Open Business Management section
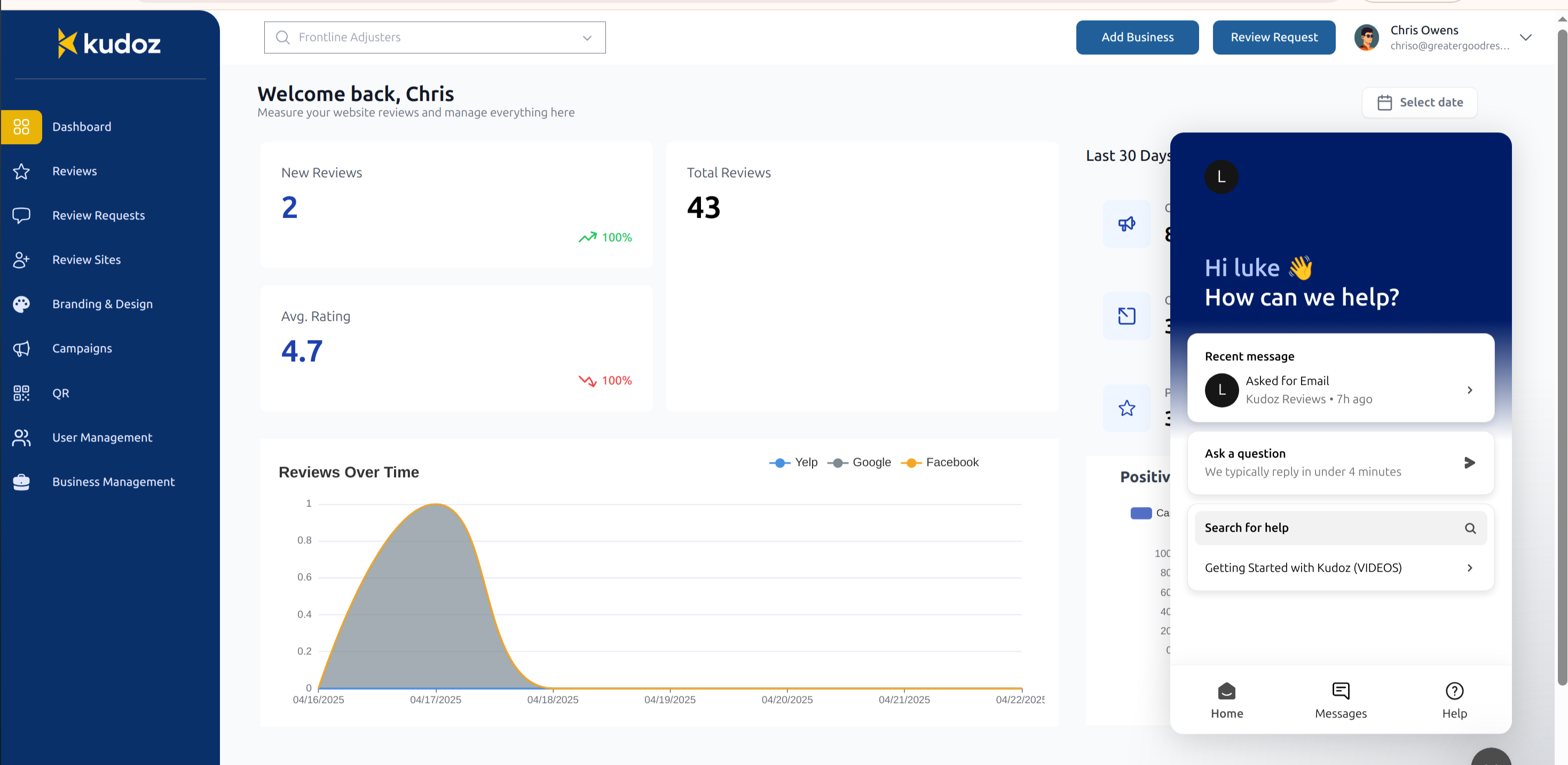Image resolution: width=1568 pixels, height=765 pixels. tap(113, 482)
